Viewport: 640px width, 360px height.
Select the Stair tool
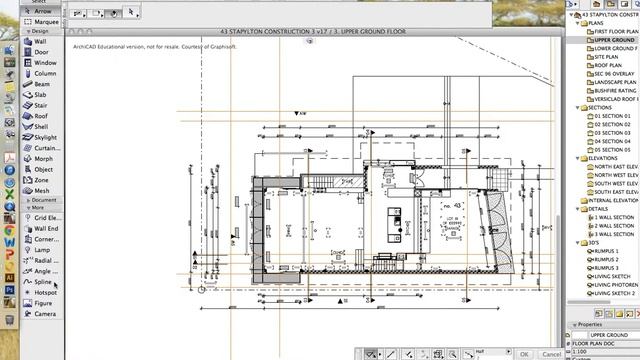coord(42,105)
